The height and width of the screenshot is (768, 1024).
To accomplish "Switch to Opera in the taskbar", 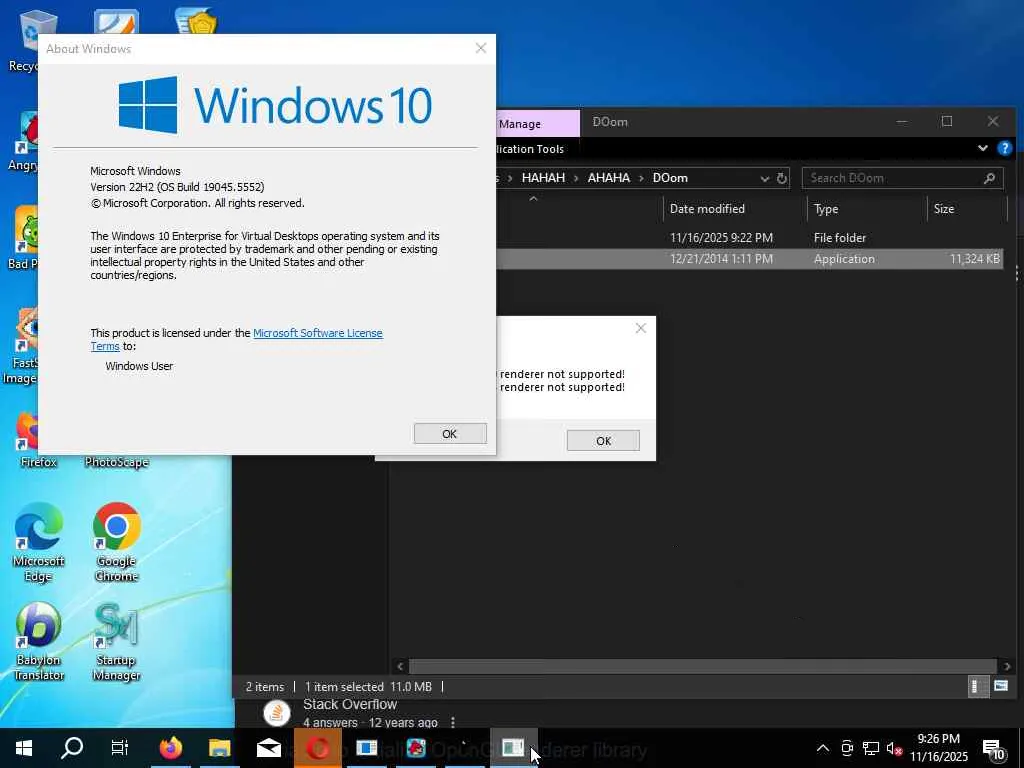I will [317, 748].
